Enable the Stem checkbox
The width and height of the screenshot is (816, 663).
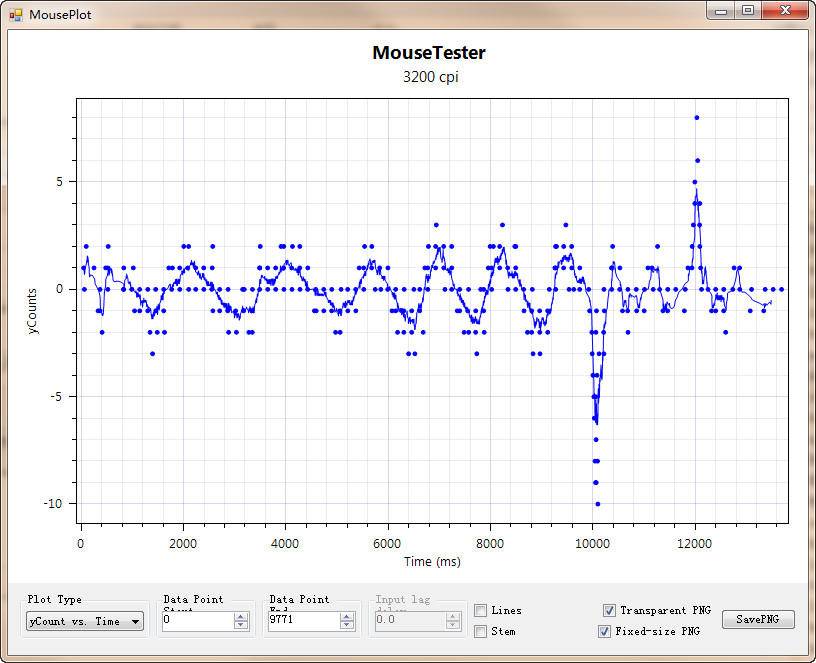click(x=481, y=631)
